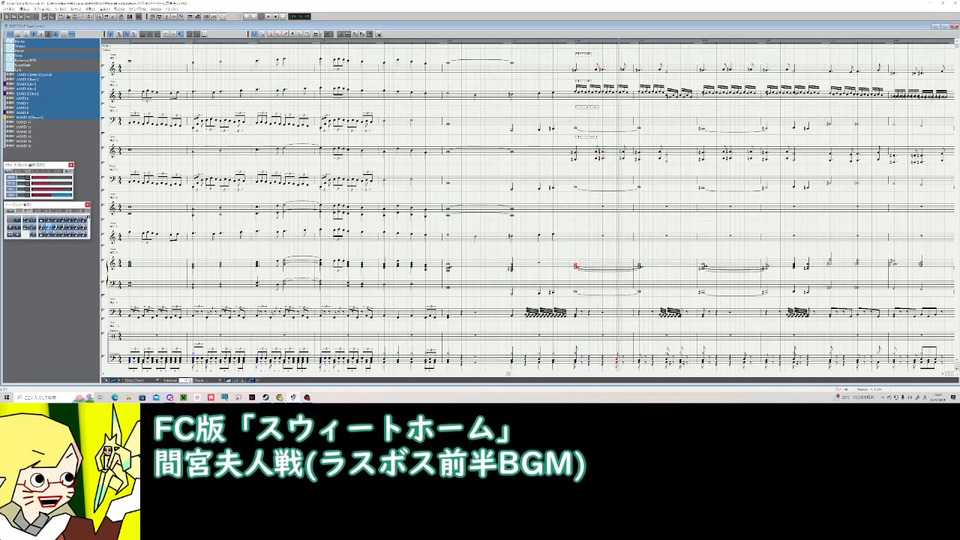The width and height of the screenshot is (960, 540).
Task: Adjust the bottom red-and-blue slider in the palette
Action: (x=52, y=195)
